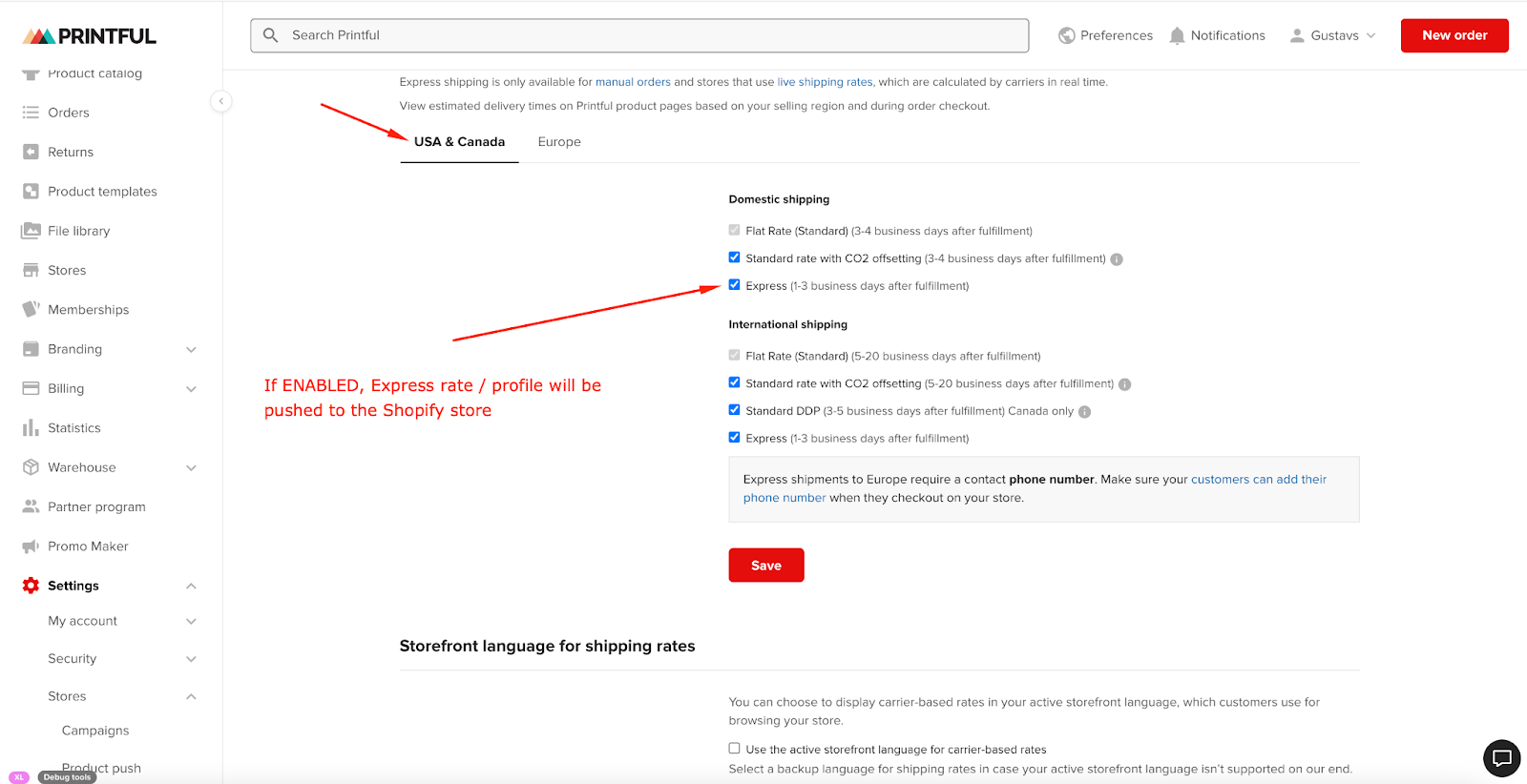Click the File library icon

coord(31,231)
